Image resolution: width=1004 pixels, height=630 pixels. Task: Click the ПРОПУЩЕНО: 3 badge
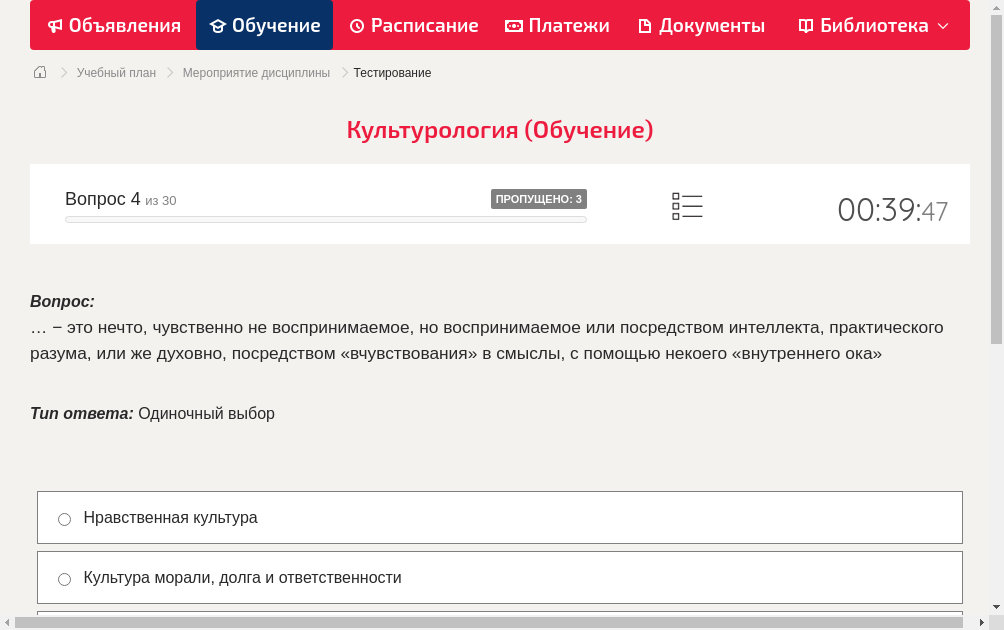point(539,199)
